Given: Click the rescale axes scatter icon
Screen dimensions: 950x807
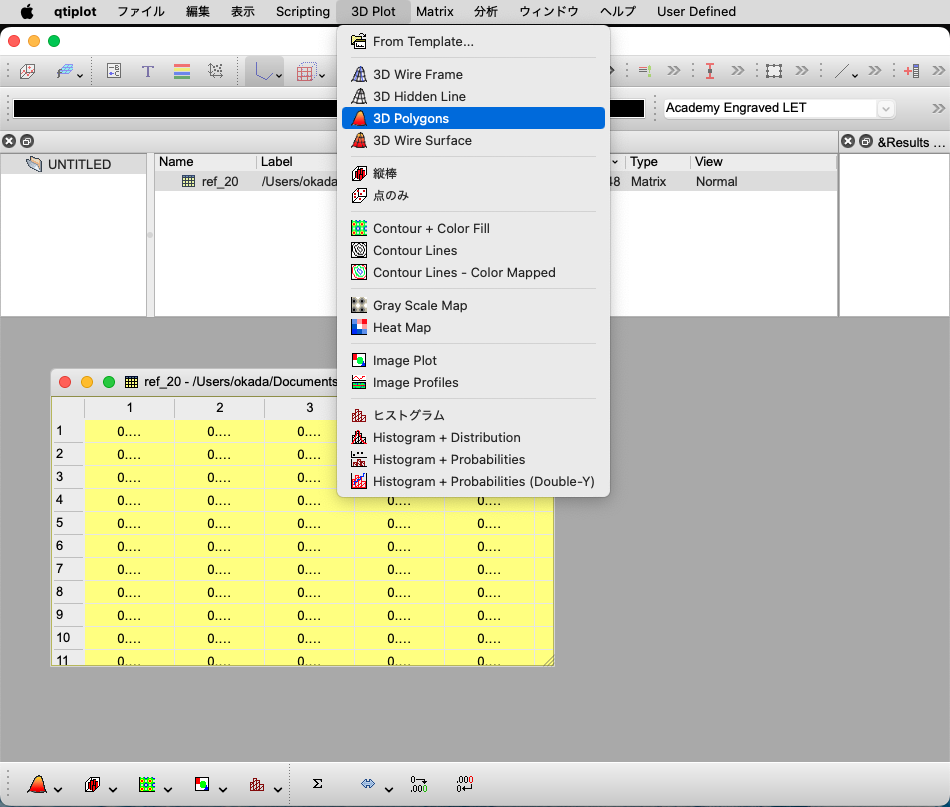Looking at the screenshot, I should 215,71.
